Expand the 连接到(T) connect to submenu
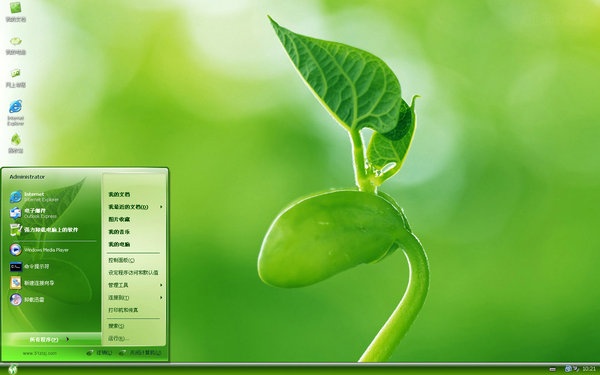The image size is (600, 375). [x=135, y=297]
